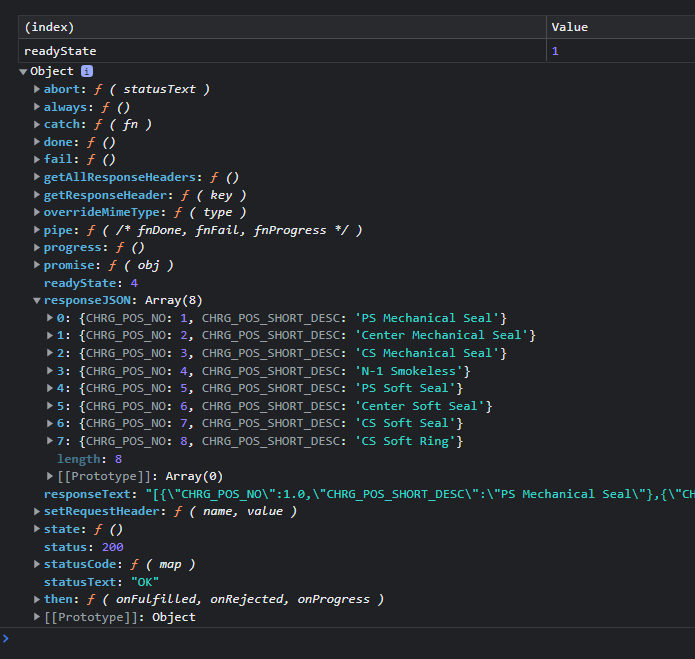Click the overrideMimeType property name
This screenshot has width=695, height=659.
pos(102,212)
